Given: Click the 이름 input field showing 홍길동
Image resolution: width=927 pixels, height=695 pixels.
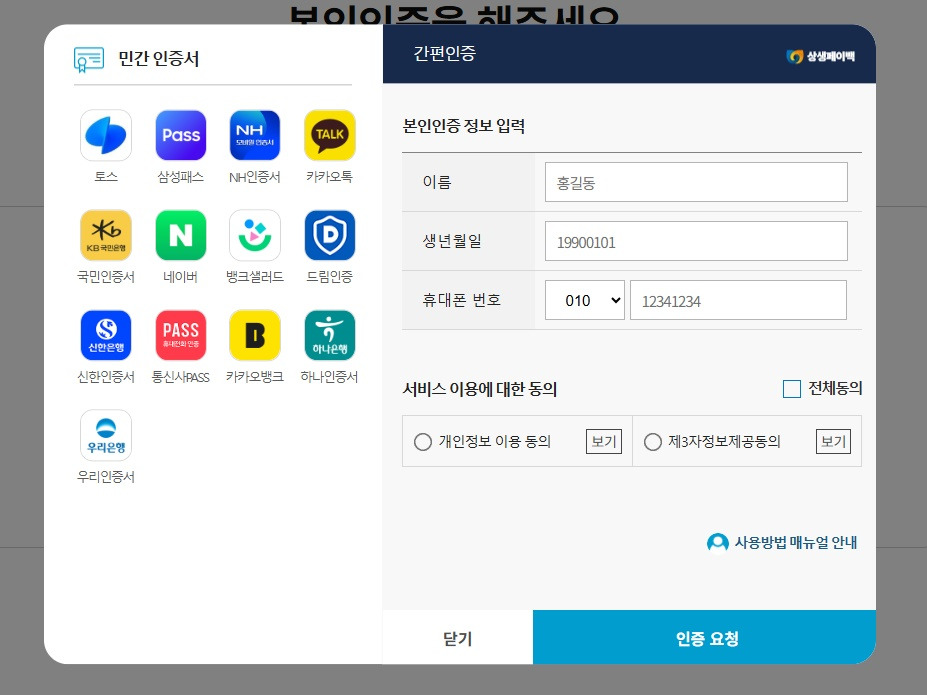Looking at the screenshot, I should [x=696, y=181].
